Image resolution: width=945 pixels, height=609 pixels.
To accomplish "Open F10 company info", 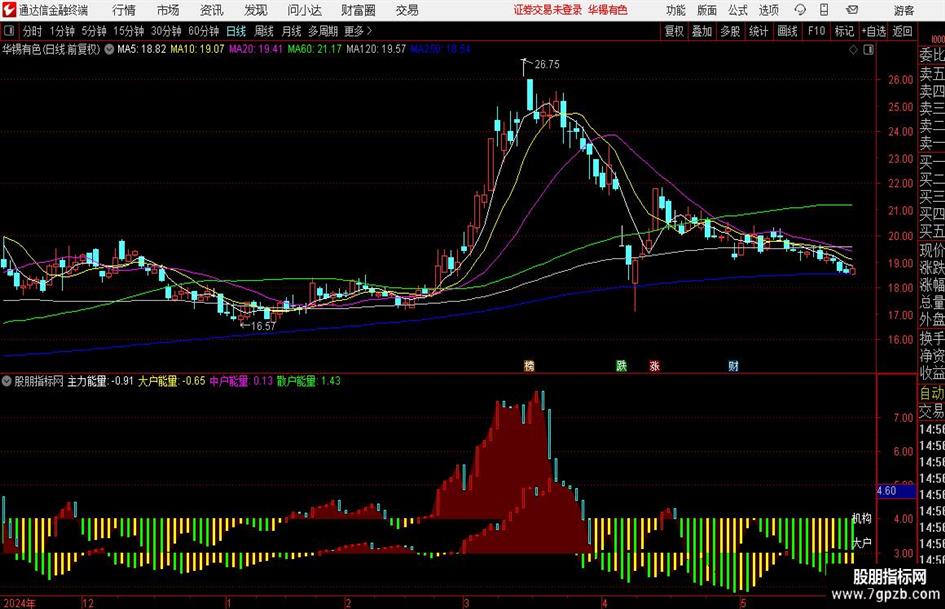I will pyautogui.click(x=816, y=31).
